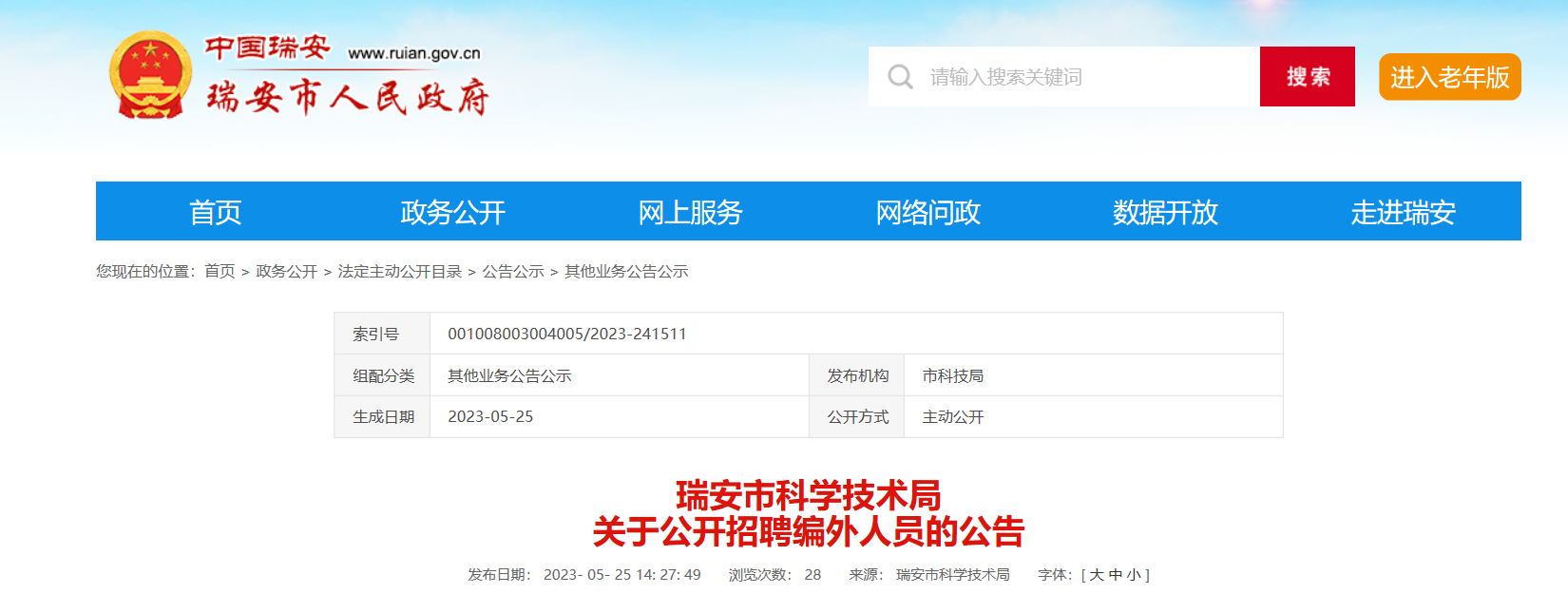Click the magnifier icon in search box
Viewport: 1568px width, 594px height.
(x=900, y=77)
